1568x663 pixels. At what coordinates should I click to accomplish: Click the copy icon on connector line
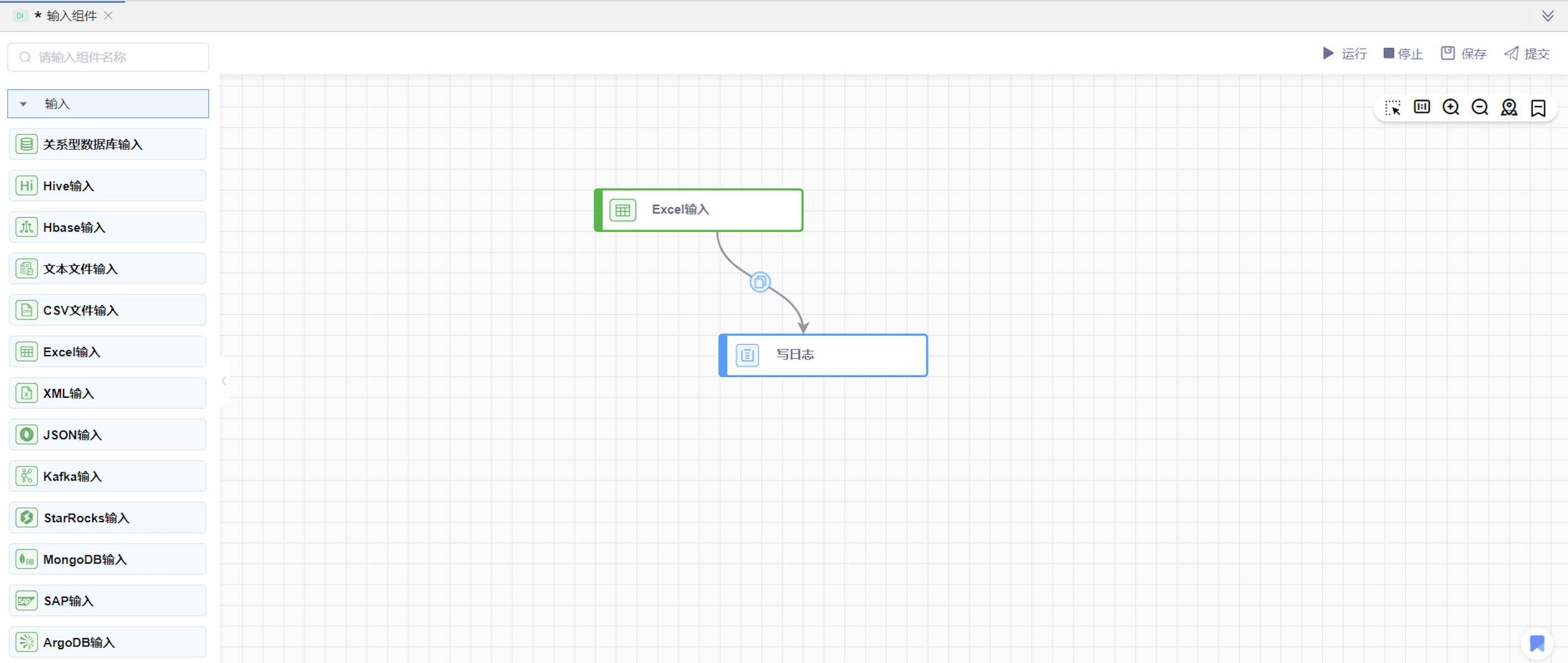pos(760,282)
